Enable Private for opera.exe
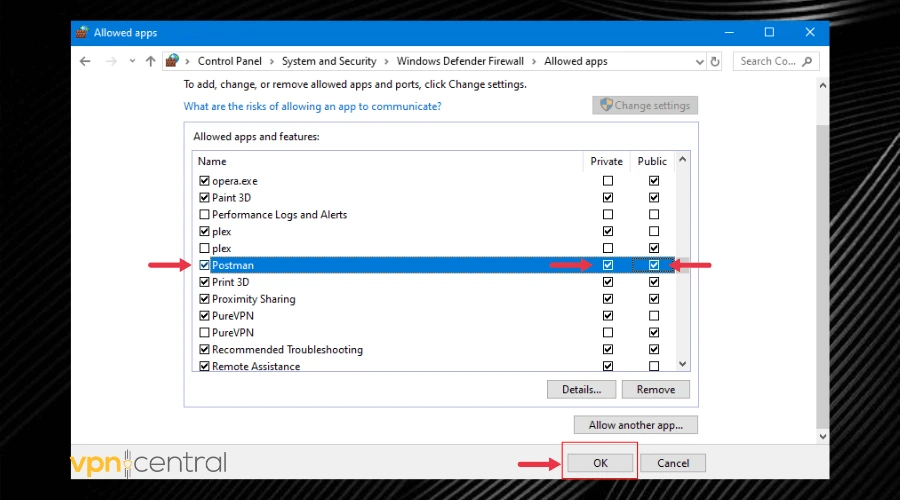The height and width of the screenshot is (500, 900). tap(608, 181)
